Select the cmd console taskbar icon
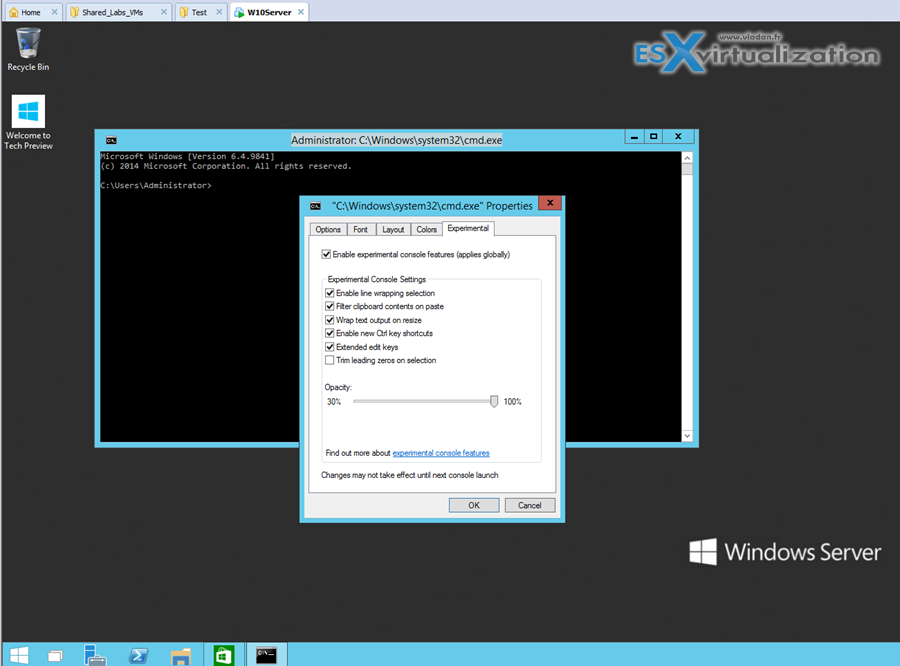The width and height of the screenshot is (900, 666). tap(266, 655)
